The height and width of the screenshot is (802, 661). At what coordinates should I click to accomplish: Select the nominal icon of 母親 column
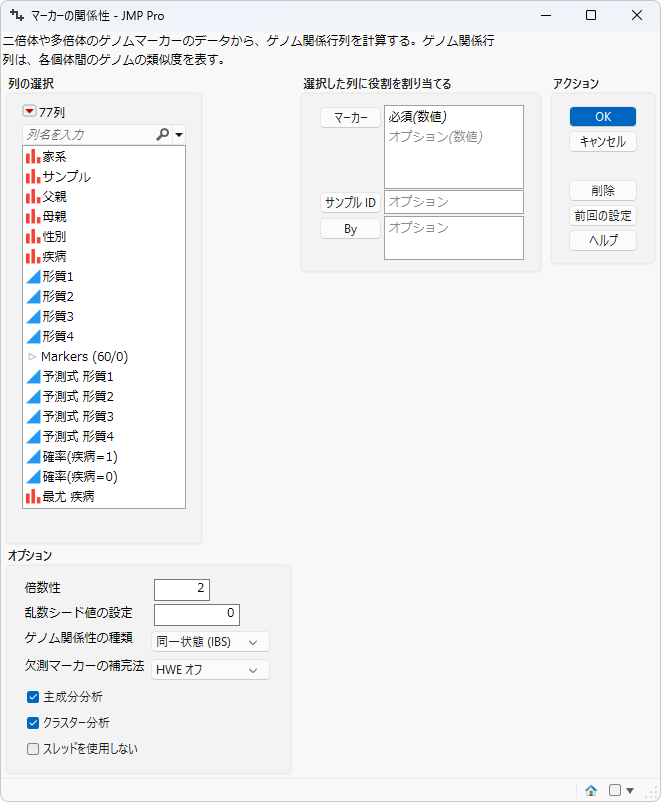coord(33,216)
